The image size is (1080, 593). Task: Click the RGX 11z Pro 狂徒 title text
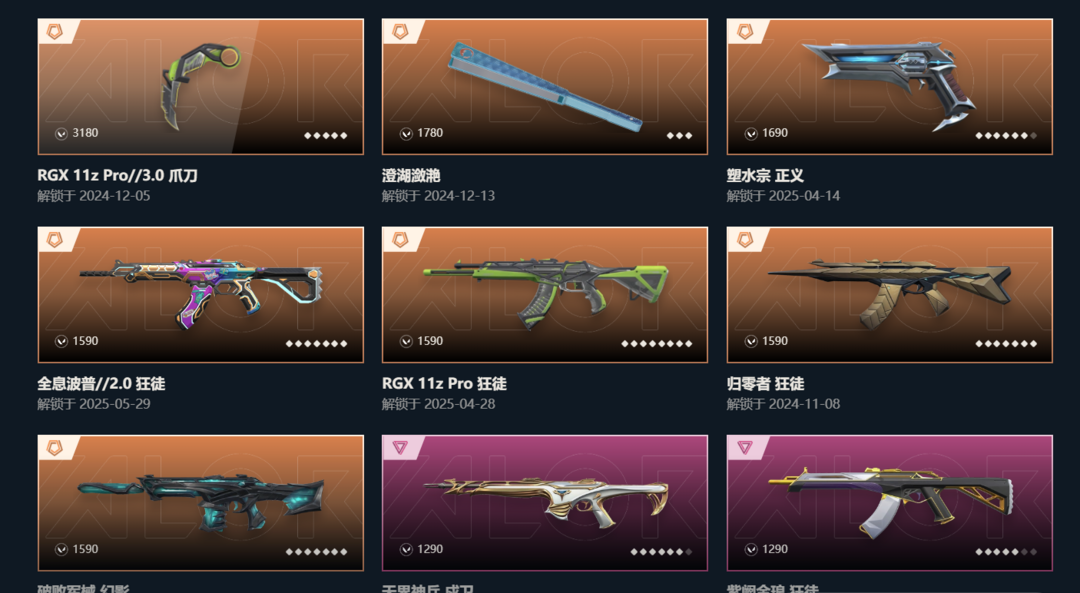point(444,384)
